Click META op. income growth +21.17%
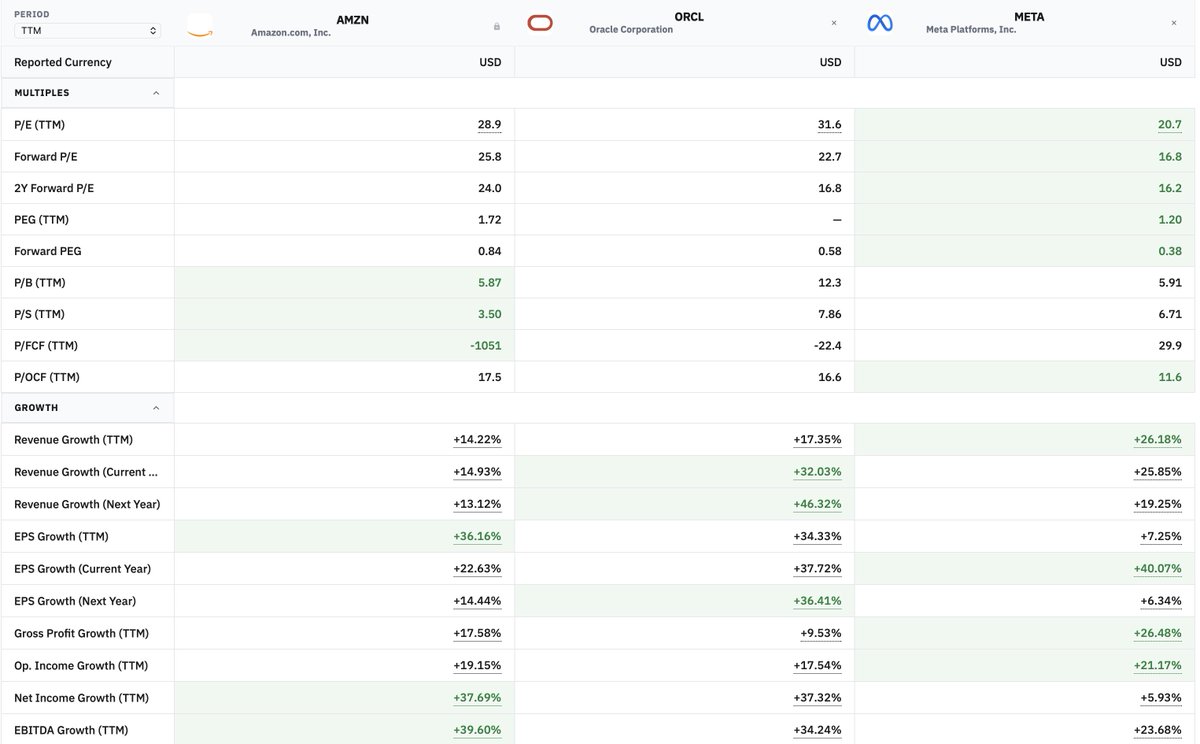This screenshot has height=744, width=1200. [1158, 666]
